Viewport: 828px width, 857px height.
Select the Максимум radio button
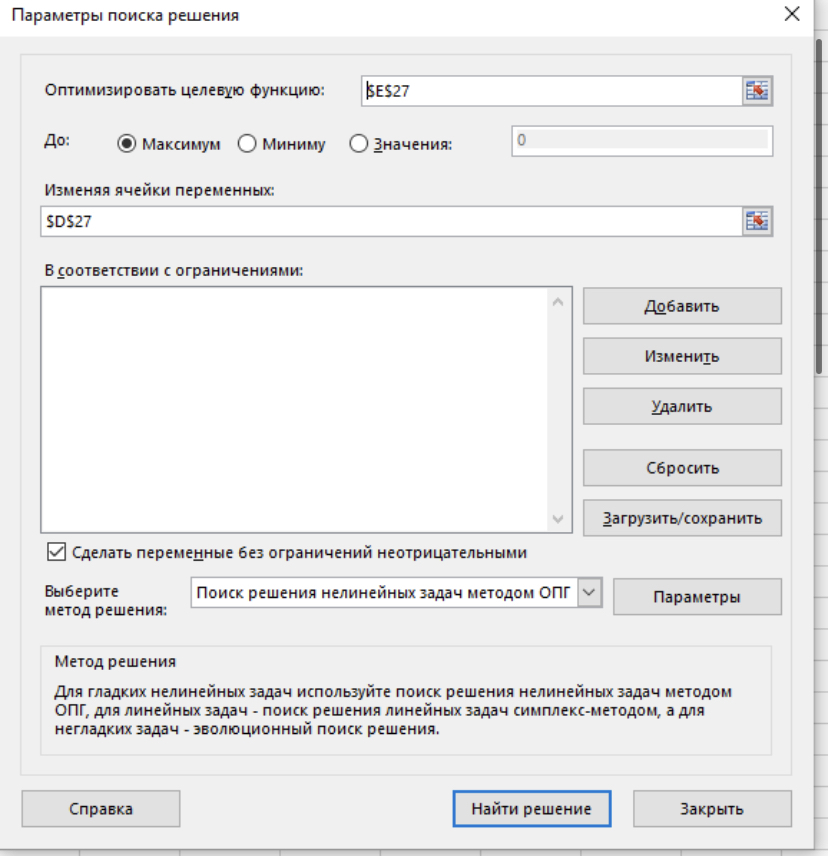(x=126, y=144)
